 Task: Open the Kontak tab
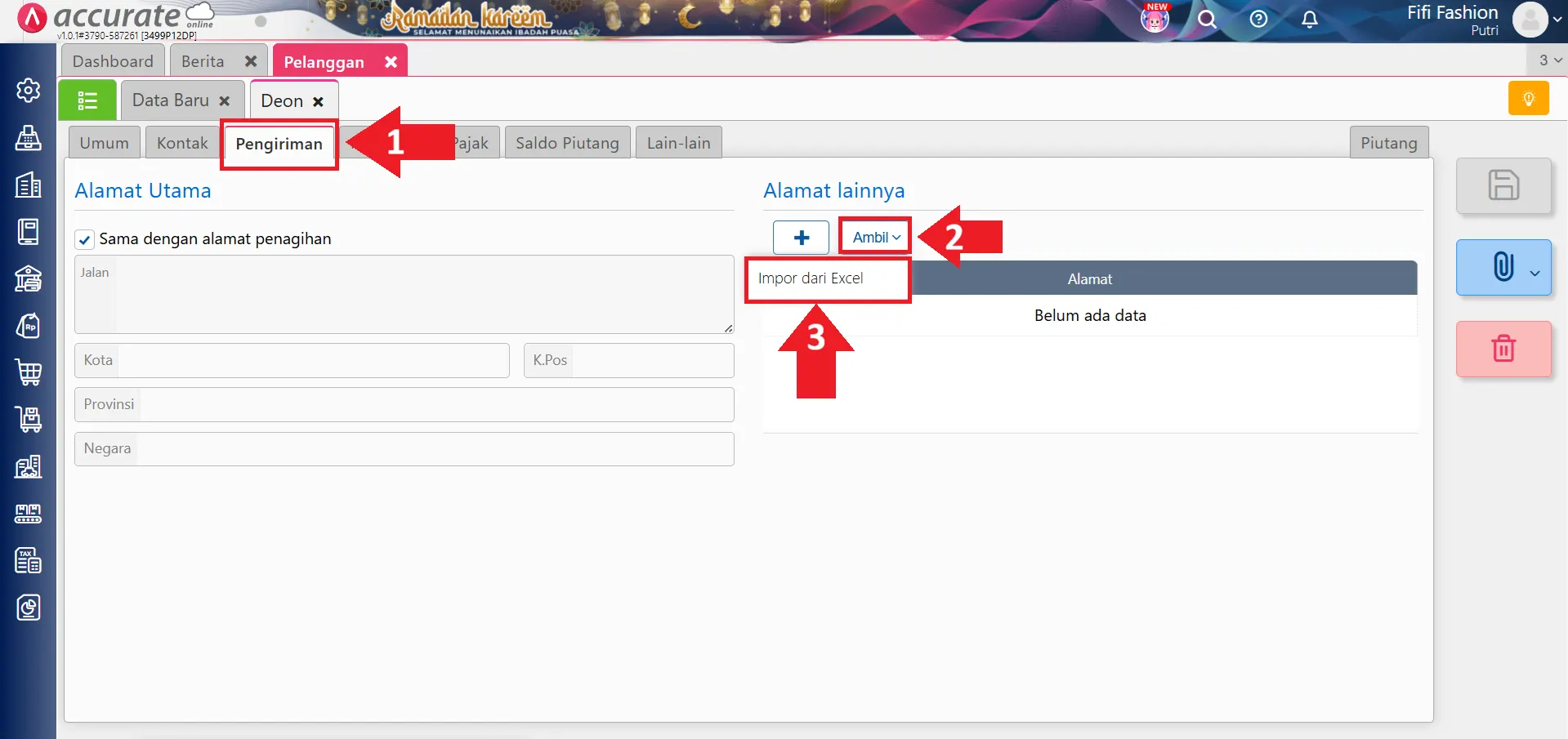(181, 142)
